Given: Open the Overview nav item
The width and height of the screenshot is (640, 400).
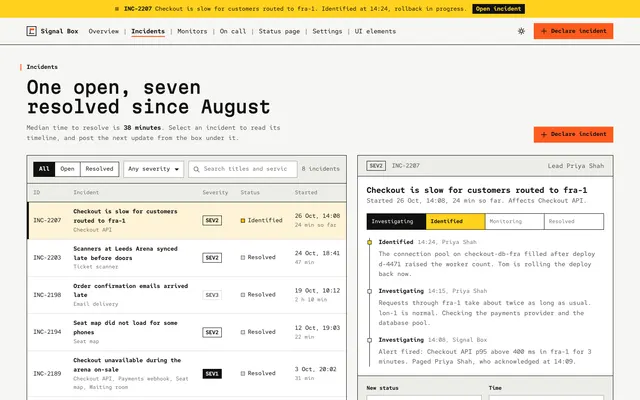Looking at the screenshot, I should pos(104,31).
